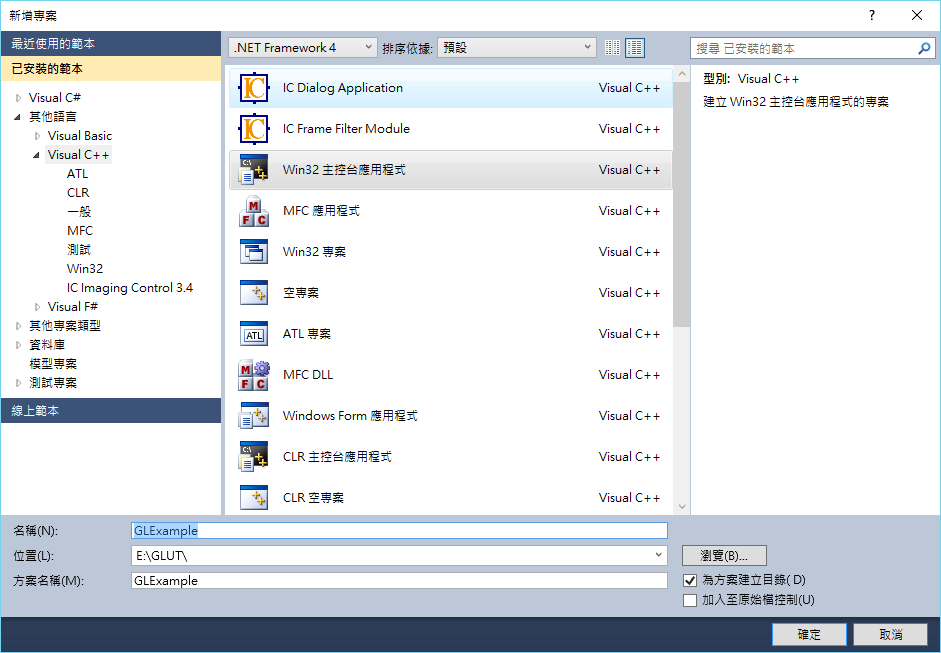The width and height of the screenshot is (941, 653).
Task: Click the Win32 主控台應用程式 console icon
Action: coord(254,170)
